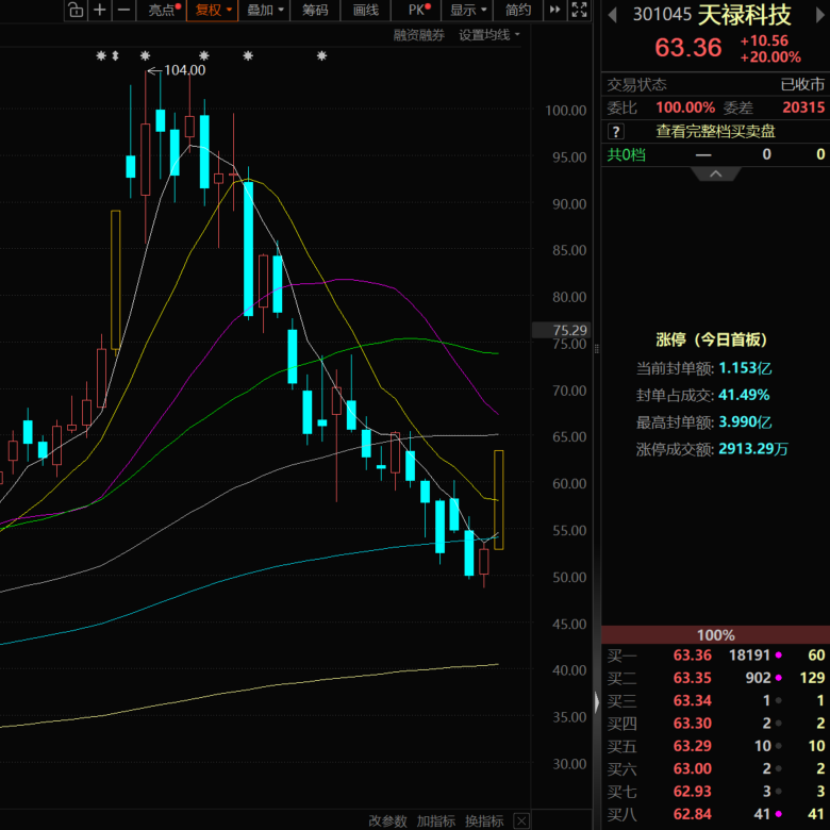
Task: Click the 买二 volume 902 cell
Action: [757, 678]
